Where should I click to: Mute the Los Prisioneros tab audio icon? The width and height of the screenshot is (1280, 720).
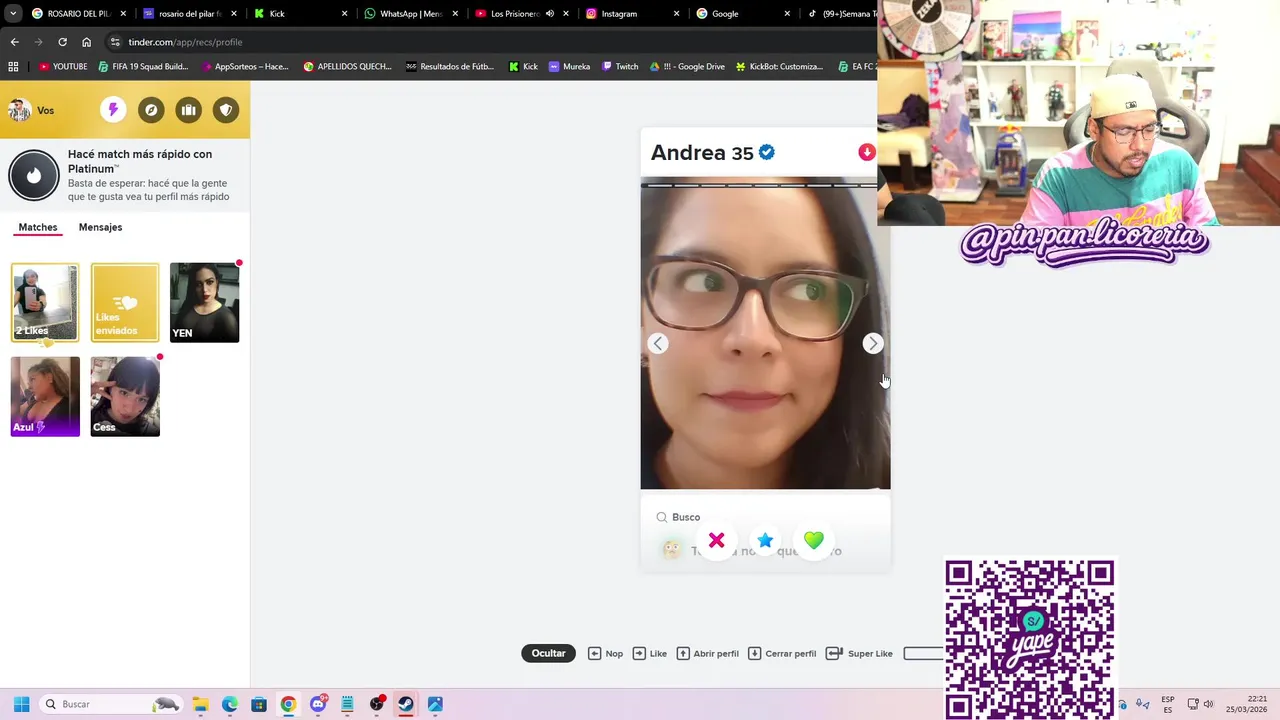tap(550, 14)
